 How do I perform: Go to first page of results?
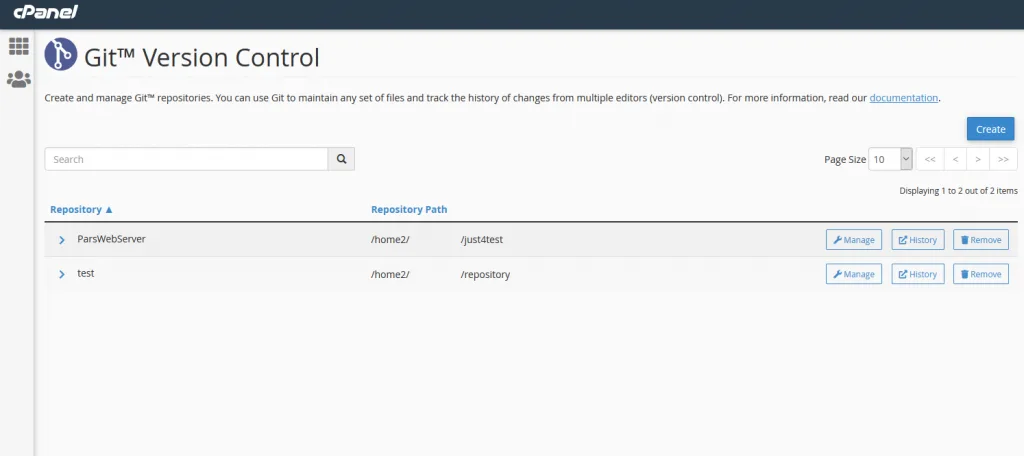(930, 159)
